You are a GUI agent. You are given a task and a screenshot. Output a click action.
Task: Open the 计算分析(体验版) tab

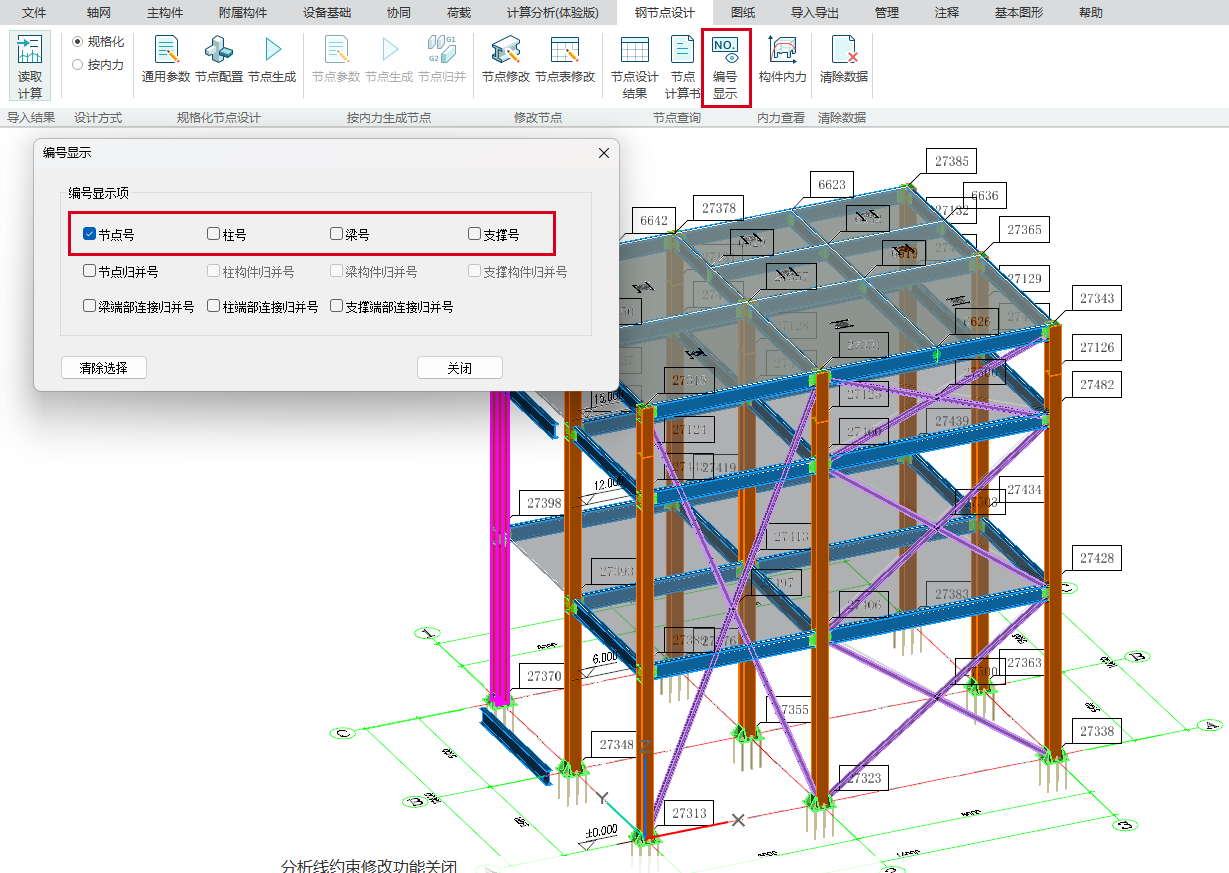click(552, 13)
